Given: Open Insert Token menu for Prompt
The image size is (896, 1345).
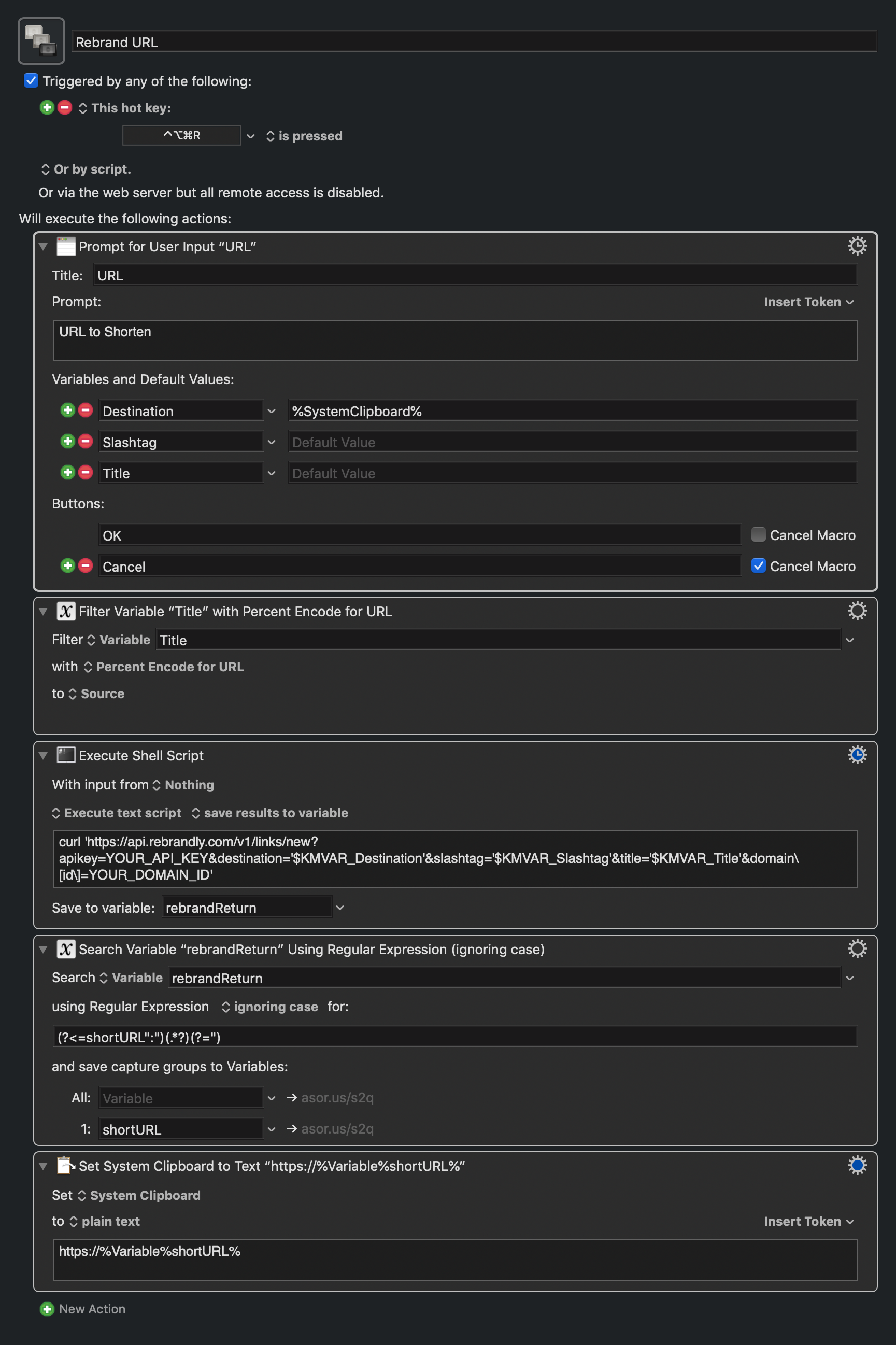Looking at the screenshot, I should pyautogui.click(x=808, y=302).
